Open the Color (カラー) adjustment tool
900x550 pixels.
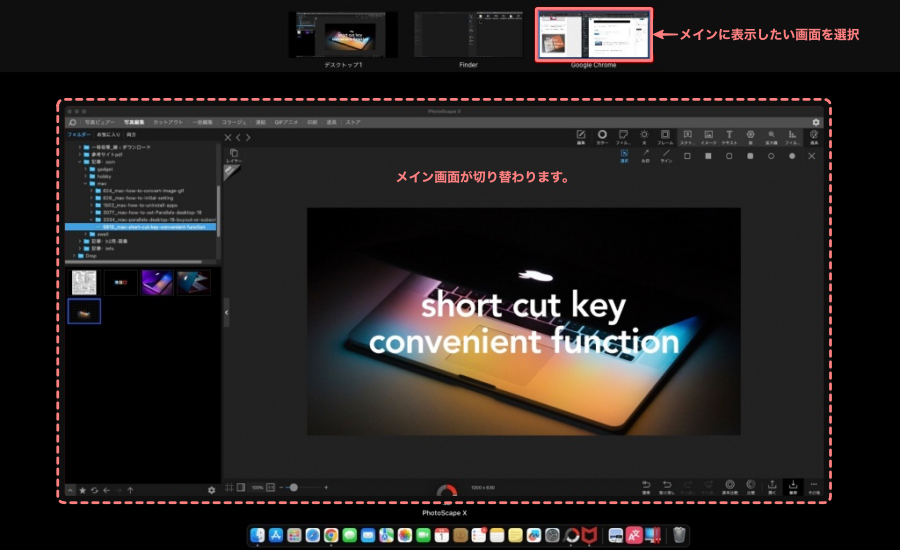tap(602, 136)
